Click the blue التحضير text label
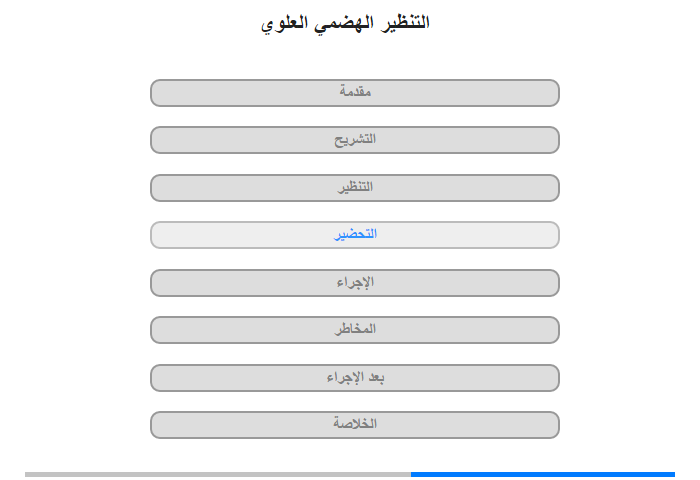This screenshot has height=480, width=700. point(355,234)
